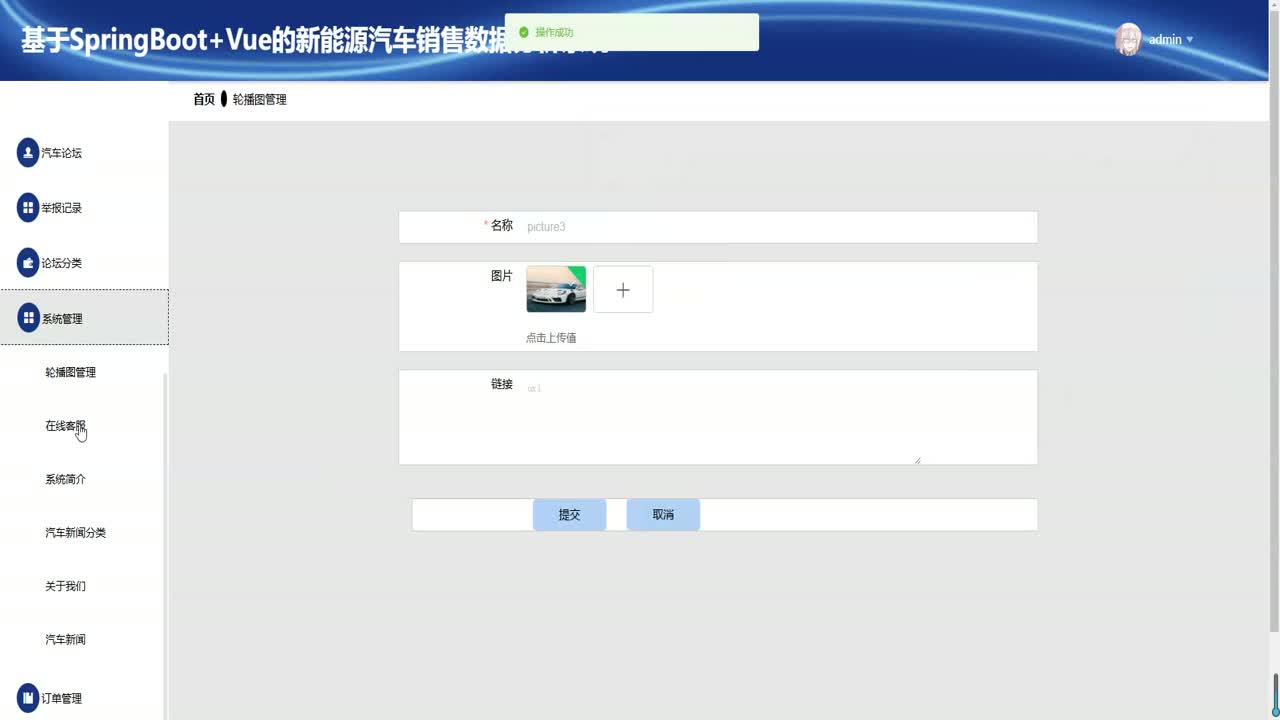
Task: Open the 论坛分类 menu
Action: point(84,263)
